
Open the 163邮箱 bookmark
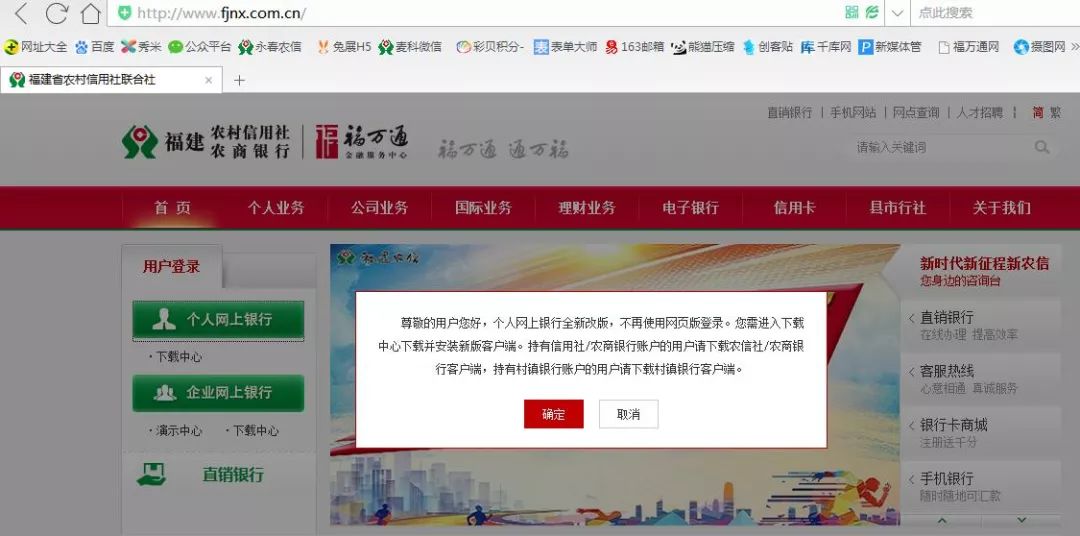(634, 47)
